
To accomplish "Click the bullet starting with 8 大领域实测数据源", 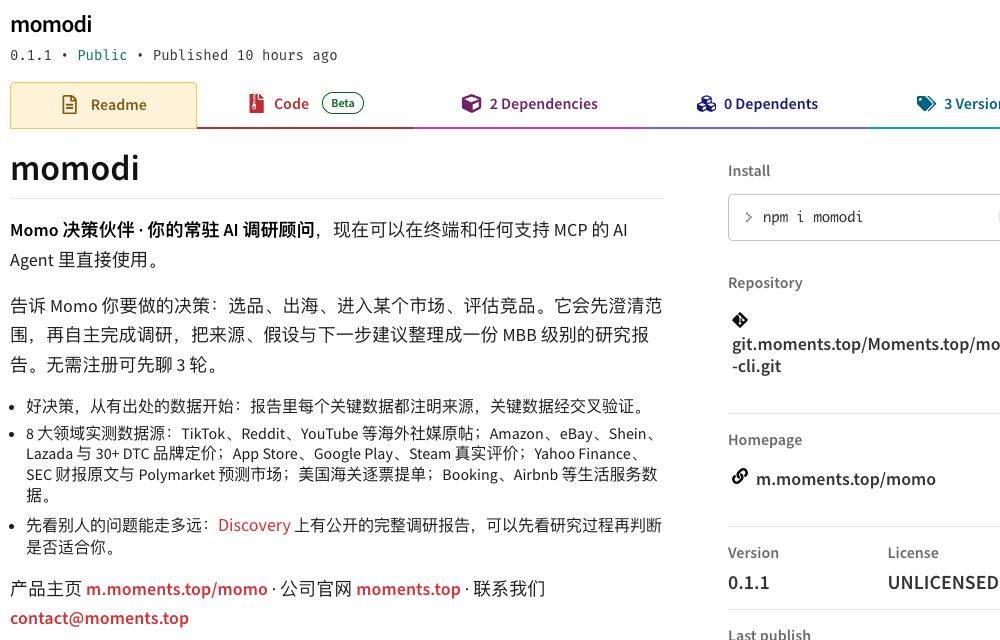I will tap(344, 464).
